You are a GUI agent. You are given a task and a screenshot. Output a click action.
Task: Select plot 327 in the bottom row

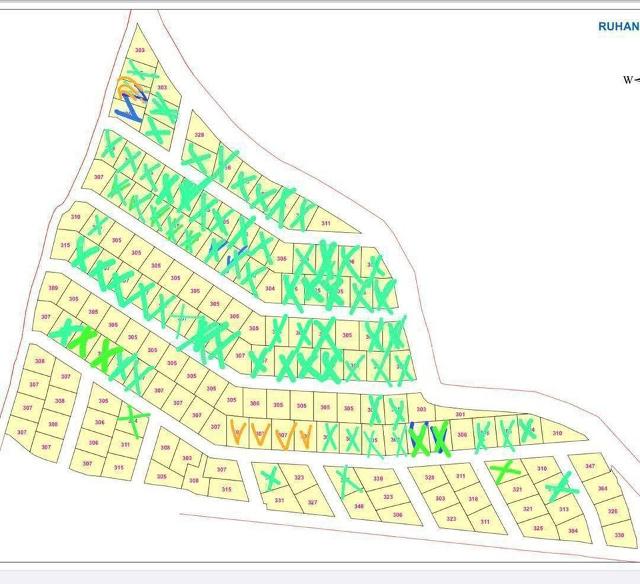(313, 500)
